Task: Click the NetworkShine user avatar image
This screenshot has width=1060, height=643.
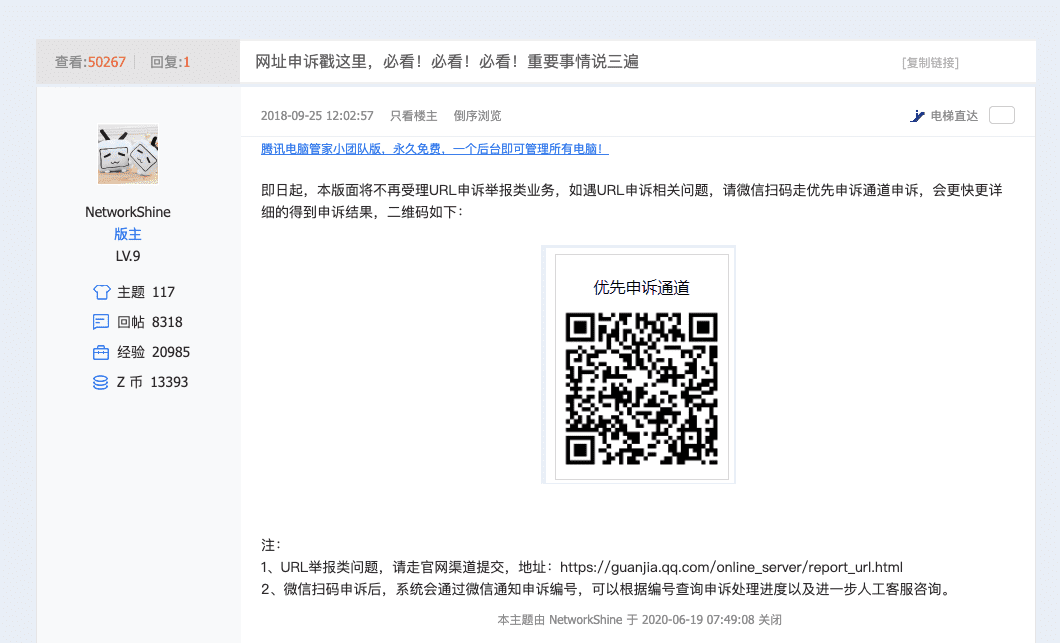Action: [128, 154]
